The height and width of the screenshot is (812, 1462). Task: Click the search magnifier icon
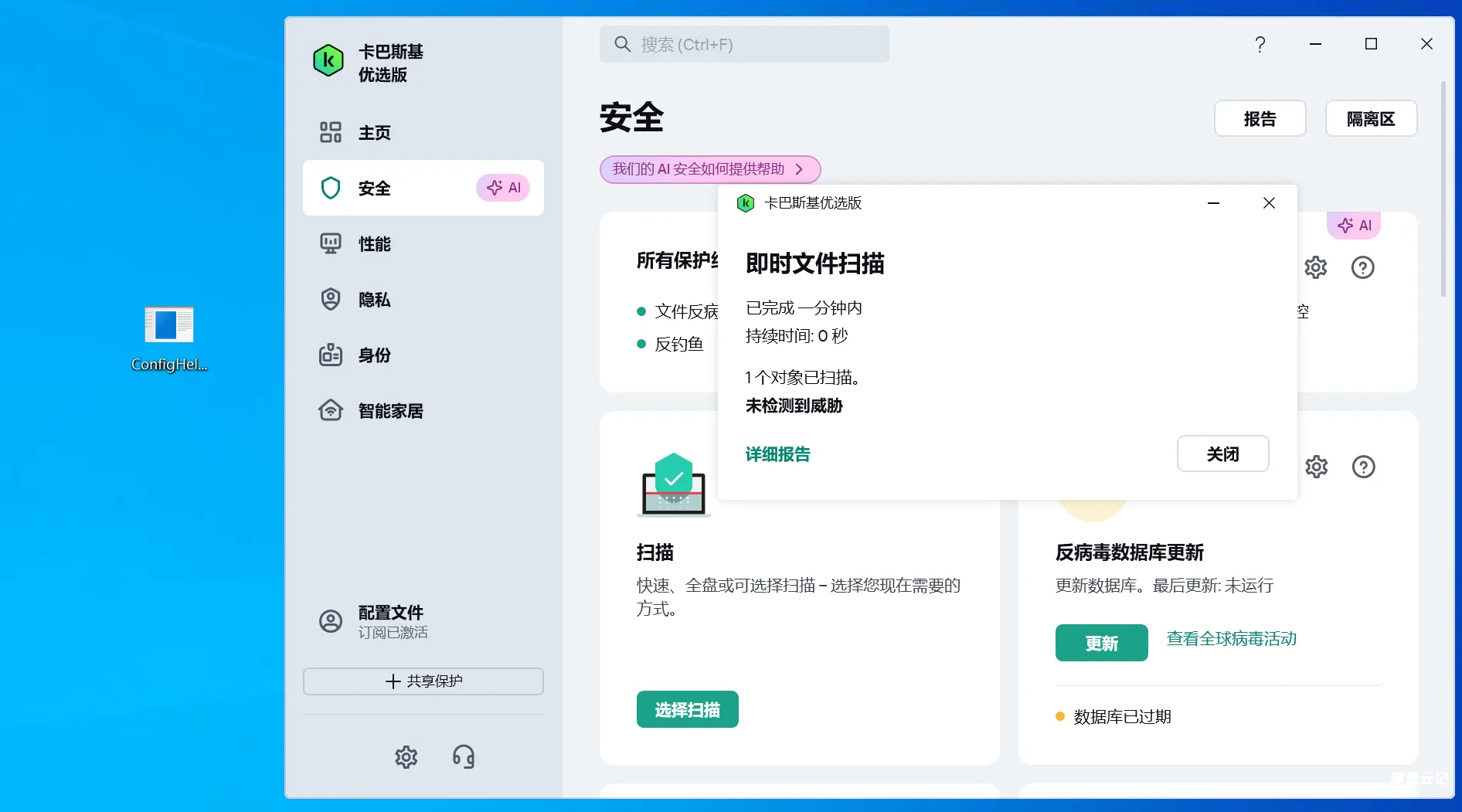622,44
